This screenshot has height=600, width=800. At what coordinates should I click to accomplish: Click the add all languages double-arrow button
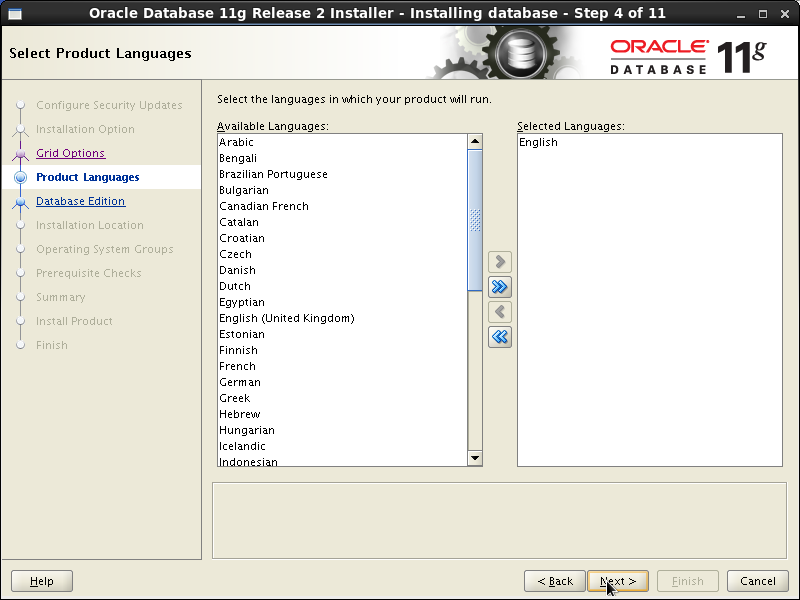coord(499,287)
